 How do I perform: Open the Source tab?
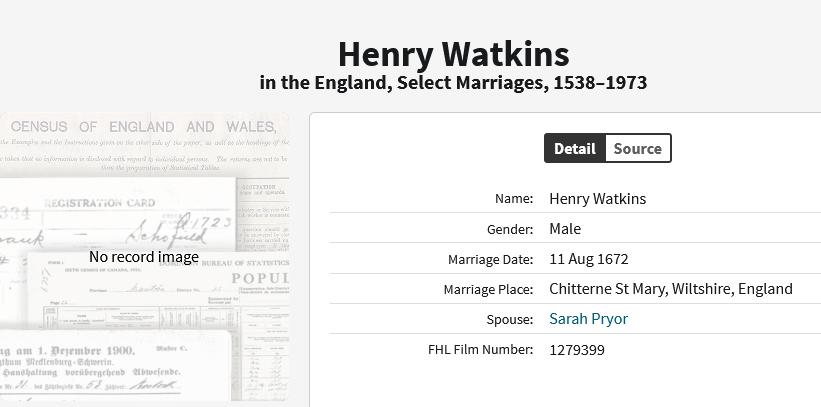coord(637,149)
